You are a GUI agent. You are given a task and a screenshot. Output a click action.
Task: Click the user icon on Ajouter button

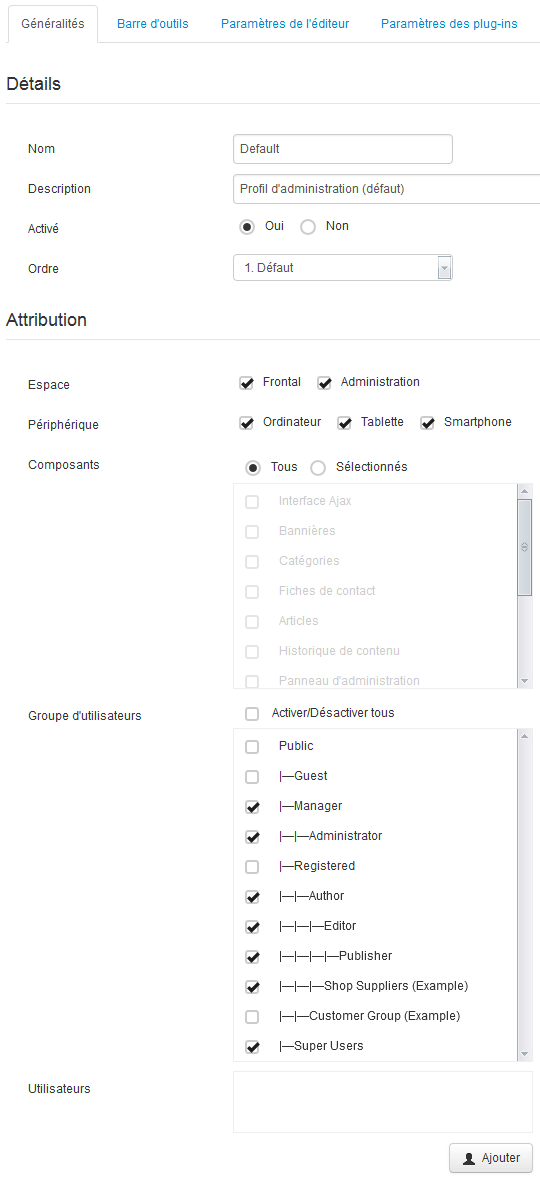pyautogui.click(x=469, y=1158)
